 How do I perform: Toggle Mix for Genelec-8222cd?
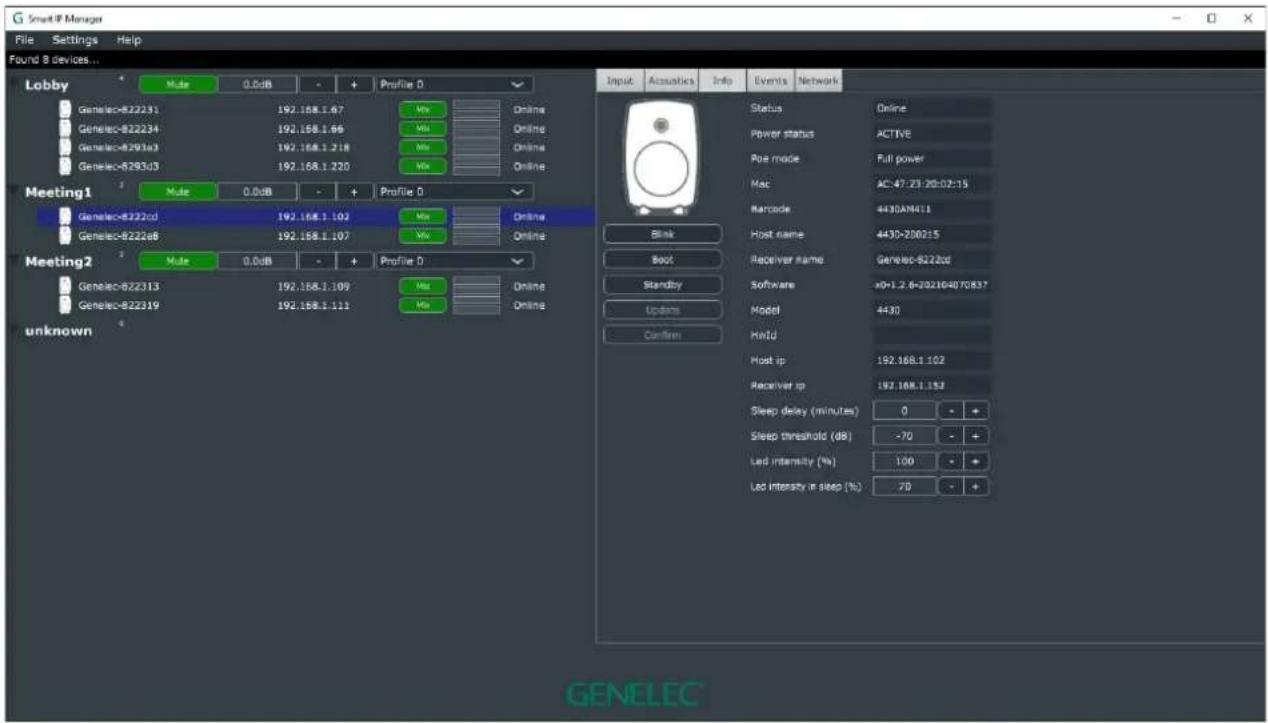[x=422, y=216]
